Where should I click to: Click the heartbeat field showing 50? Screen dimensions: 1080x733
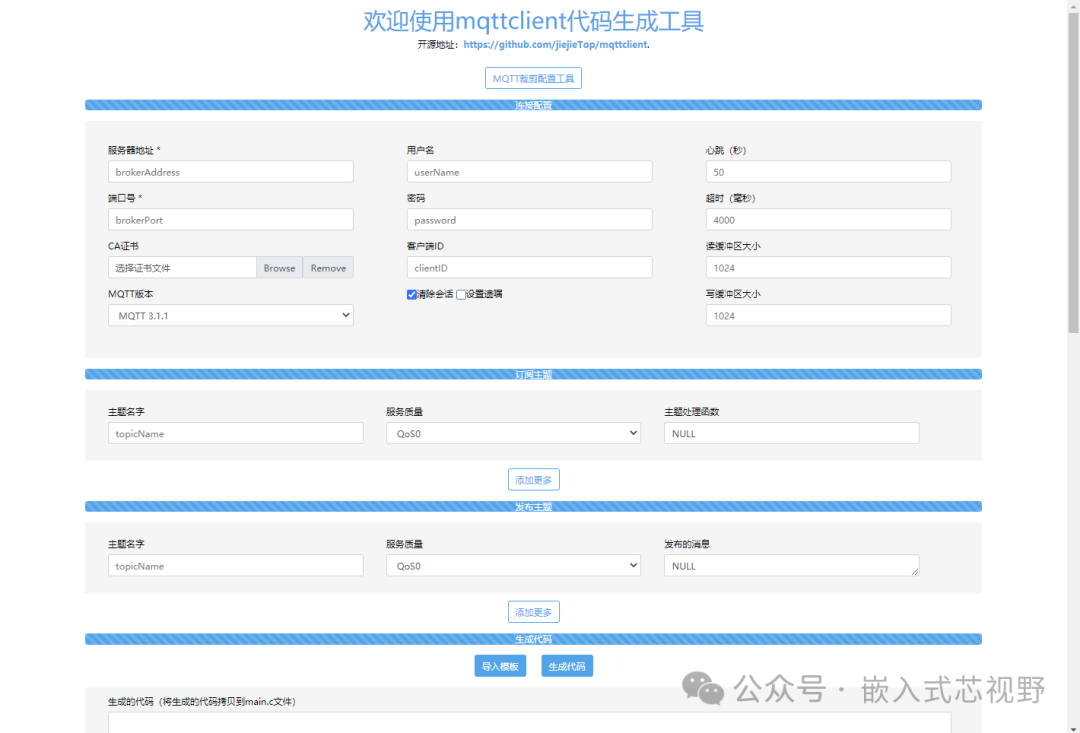(829, 172)
